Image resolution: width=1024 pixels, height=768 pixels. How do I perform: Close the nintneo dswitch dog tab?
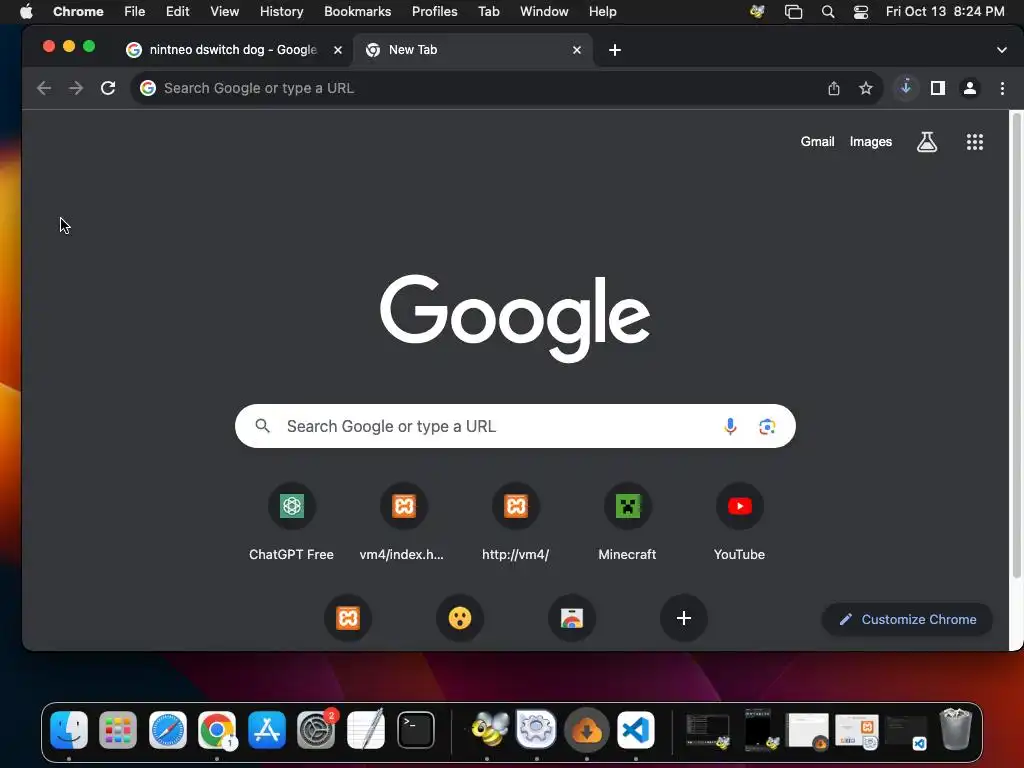pyautogui.click(x=338, y=50)
